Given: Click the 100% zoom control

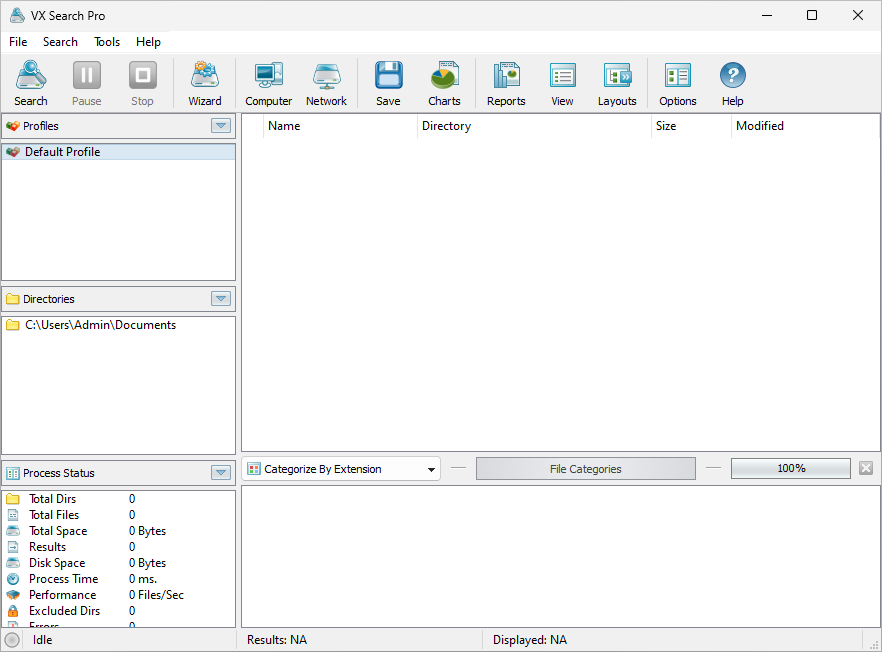Looking at the screenshot, I should click(790, 468).
